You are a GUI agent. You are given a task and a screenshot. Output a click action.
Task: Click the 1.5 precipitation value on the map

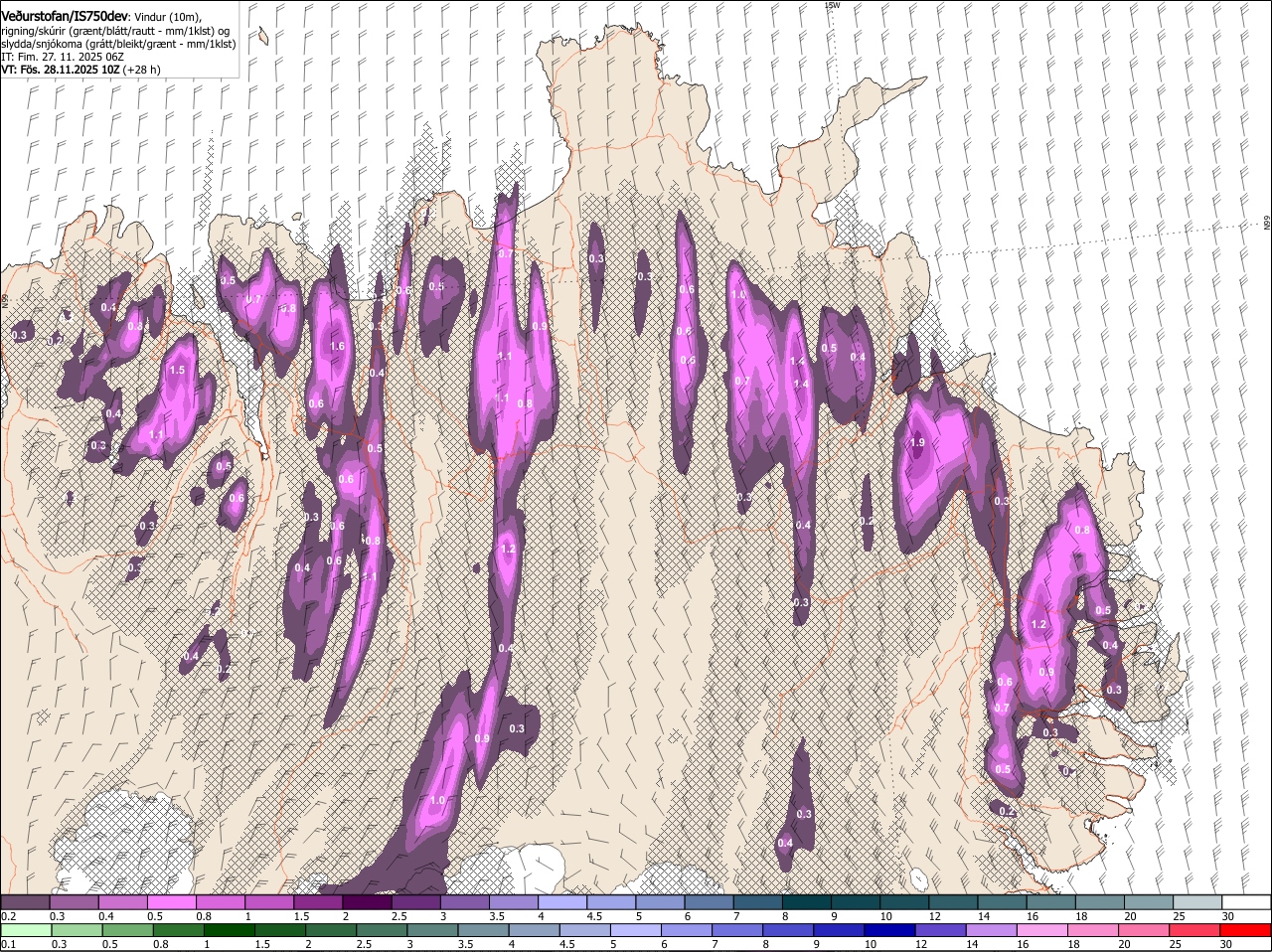coord(178,371)
